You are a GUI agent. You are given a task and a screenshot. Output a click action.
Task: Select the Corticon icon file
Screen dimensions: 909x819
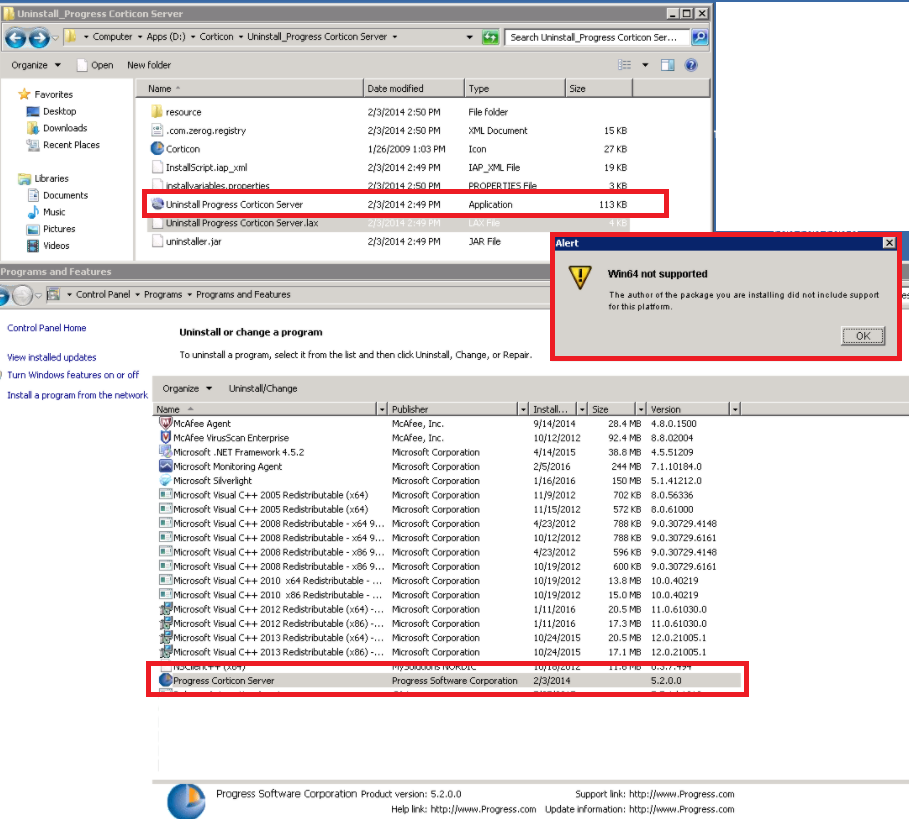(x=157, y=148)
